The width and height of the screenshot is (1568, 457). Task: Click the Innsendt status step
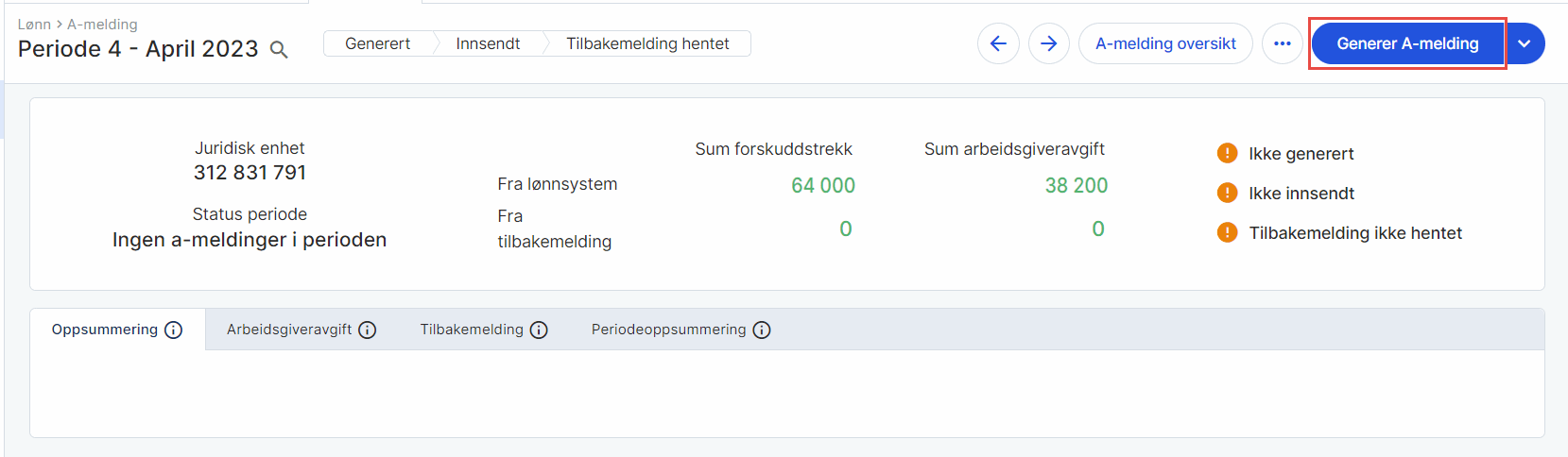tap(488, 43)
